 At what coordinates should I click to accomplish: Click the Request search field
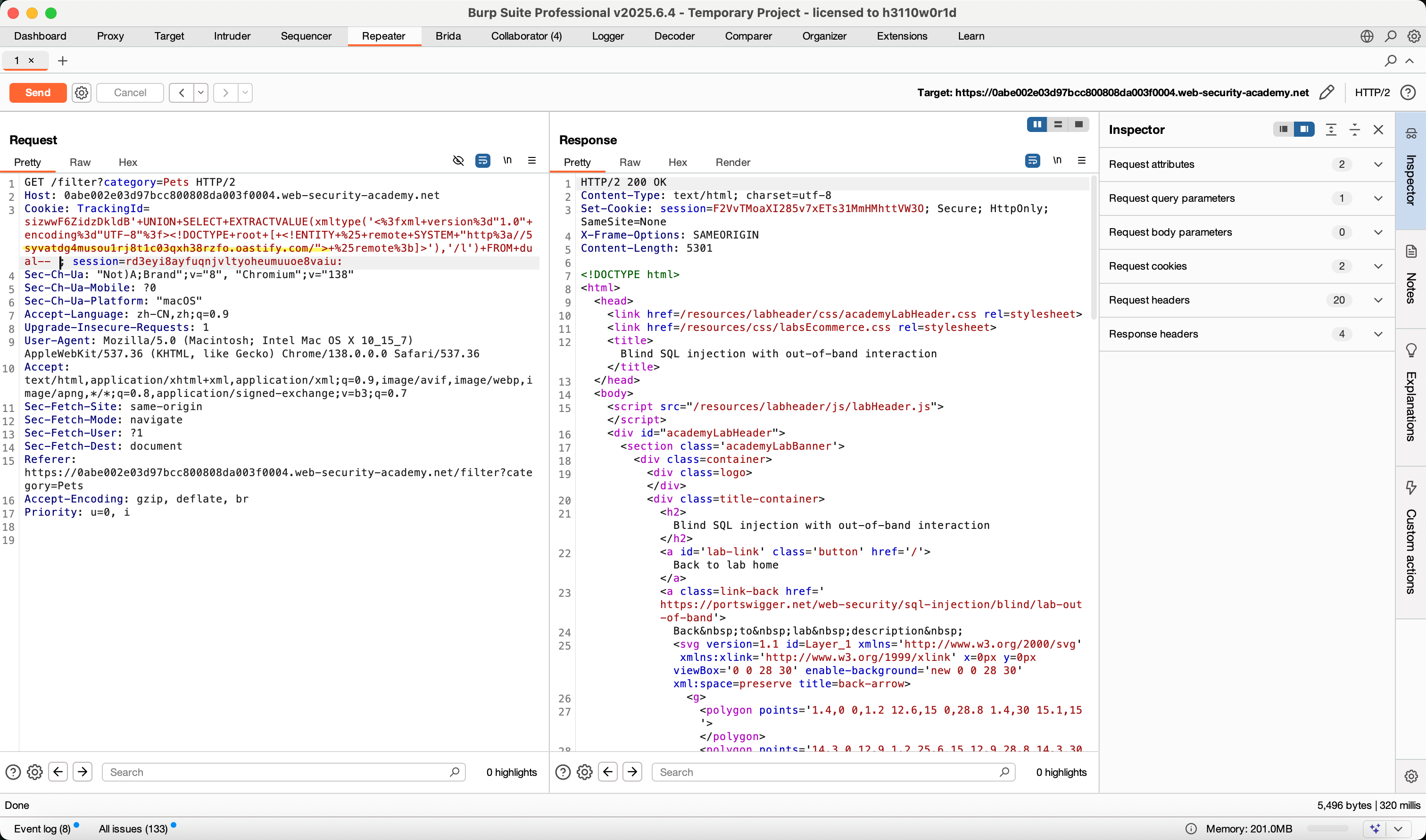[x=283, y=772]
